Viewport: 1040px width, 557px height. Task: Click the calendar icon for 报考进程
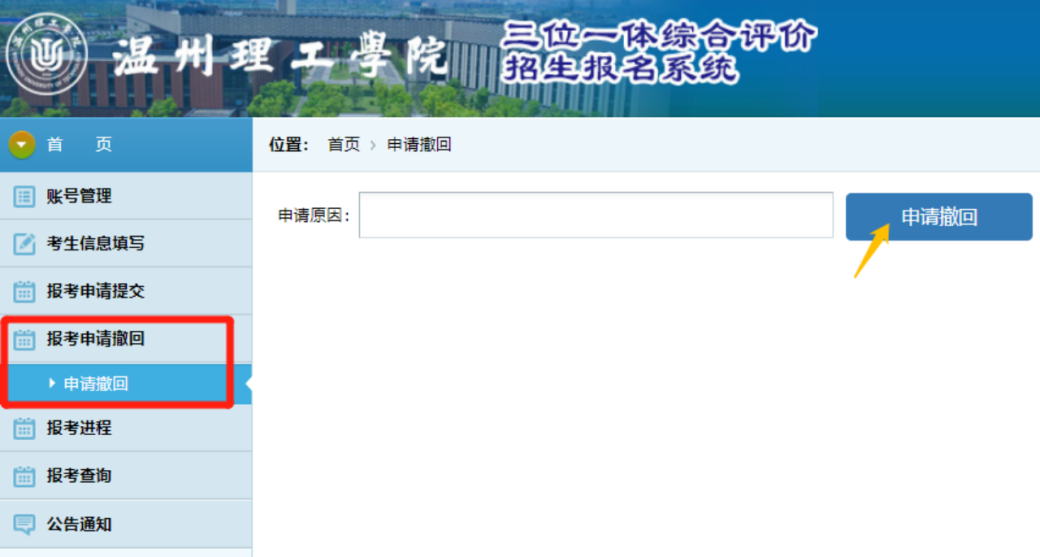click(x=24, y=429)
